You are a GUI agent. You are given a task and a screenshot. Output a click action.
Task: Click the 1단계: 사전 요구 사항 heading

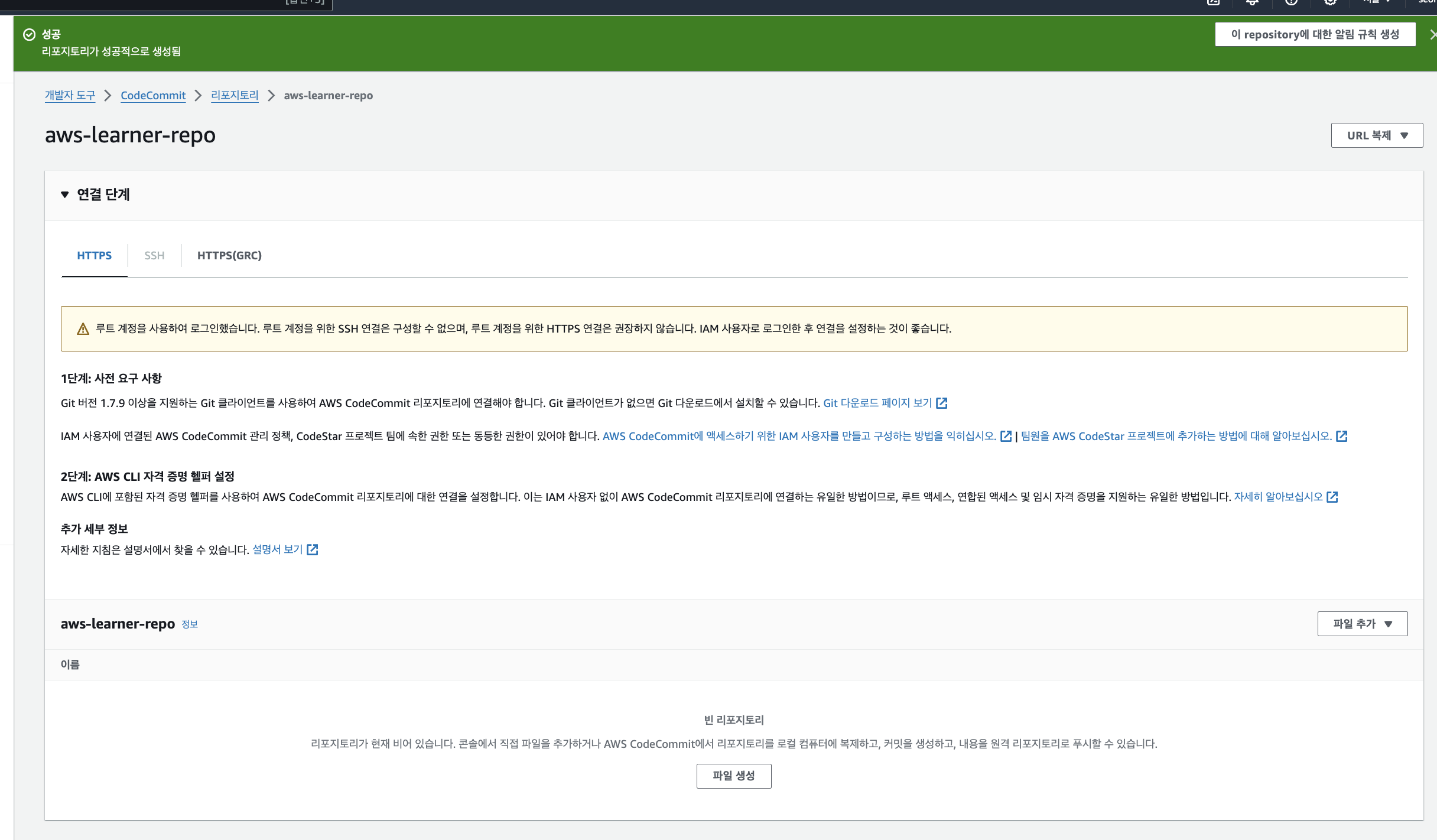click(x=111, y=378)
